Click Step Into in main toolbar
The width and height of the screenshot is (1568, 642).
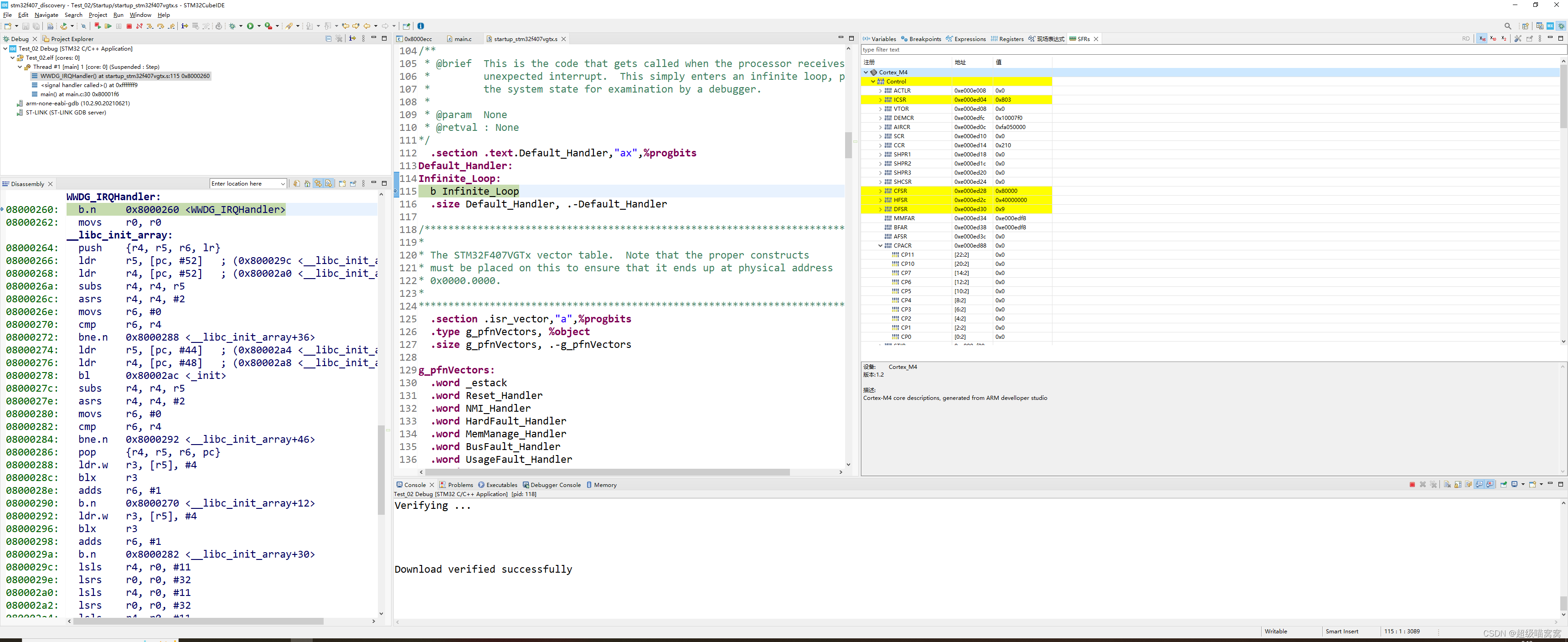(x=150, y=26)
